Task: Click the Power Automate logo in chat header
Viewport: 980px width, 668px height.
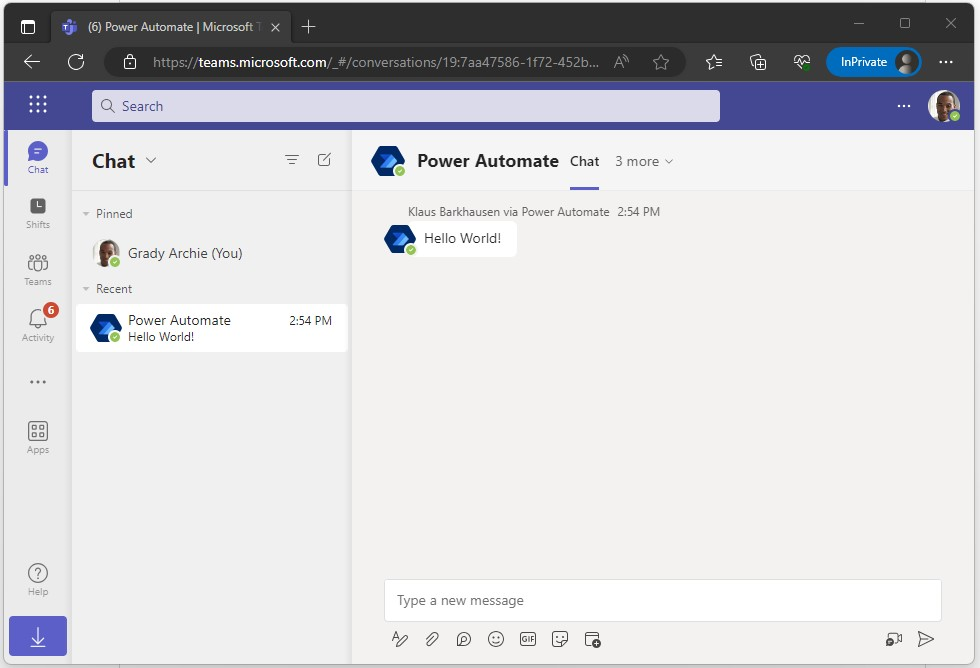Action: (x=388, y=161)
